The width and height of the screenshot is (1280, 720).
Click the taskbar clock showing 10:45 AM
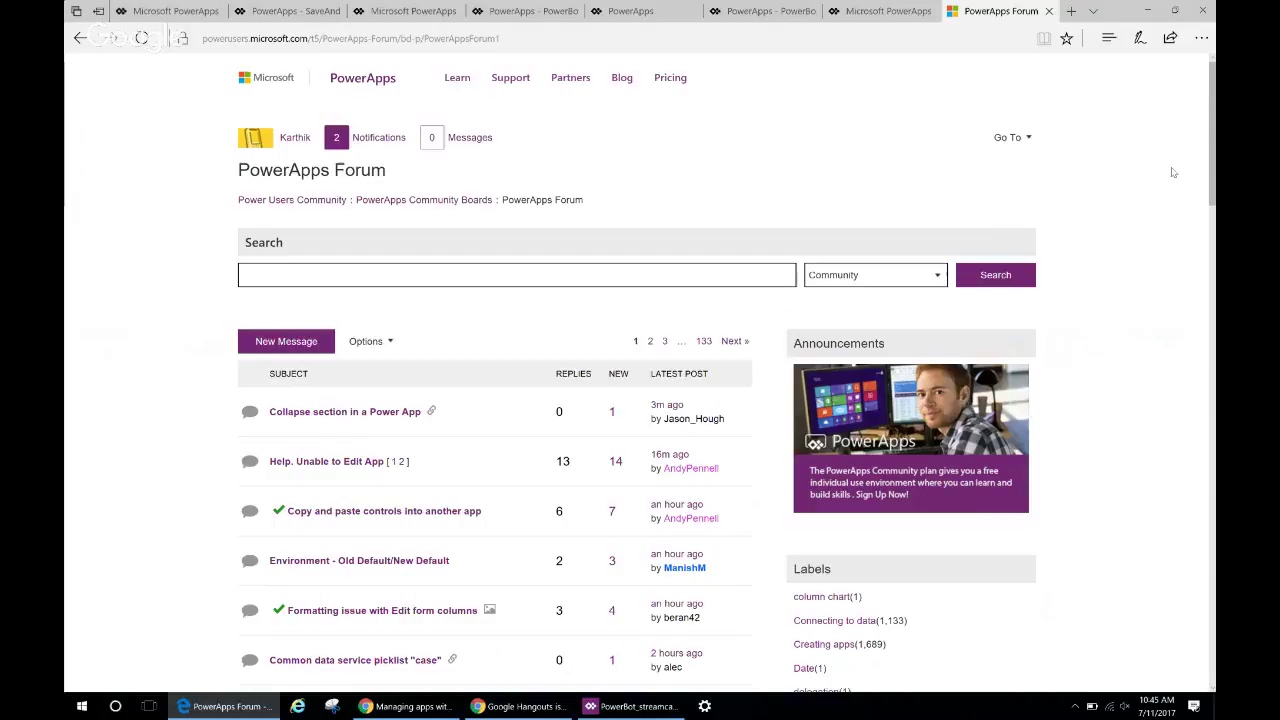click(1155, 706)
